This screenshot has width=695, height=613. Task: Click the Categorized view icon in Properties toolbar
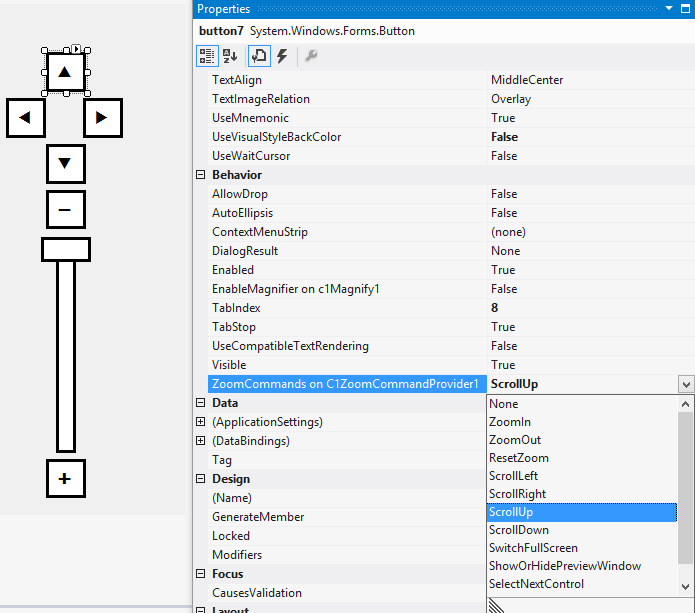206,57
